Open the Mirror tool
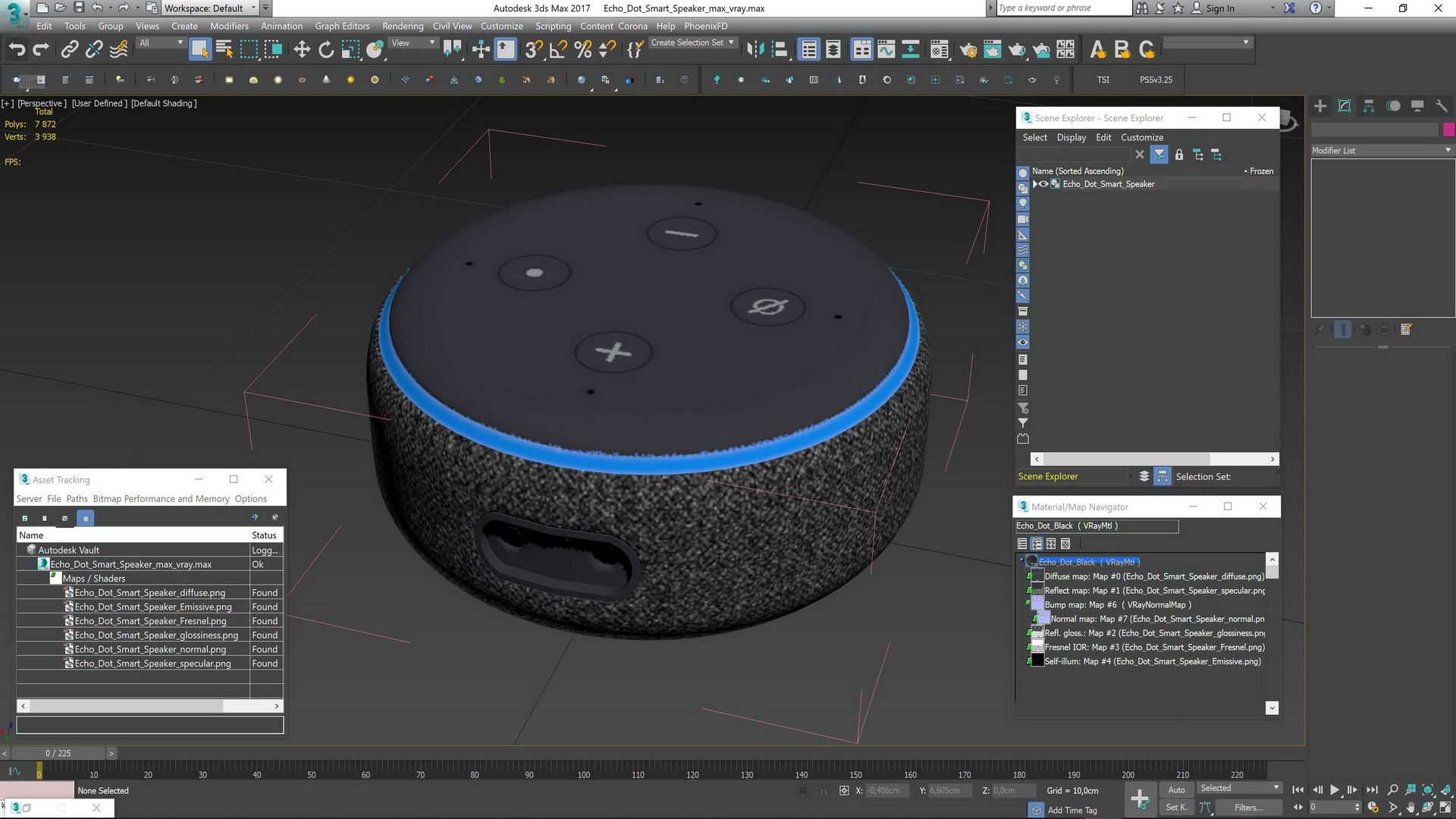Viewport: 1456px width, 819px height. click(x=755, y=50)
